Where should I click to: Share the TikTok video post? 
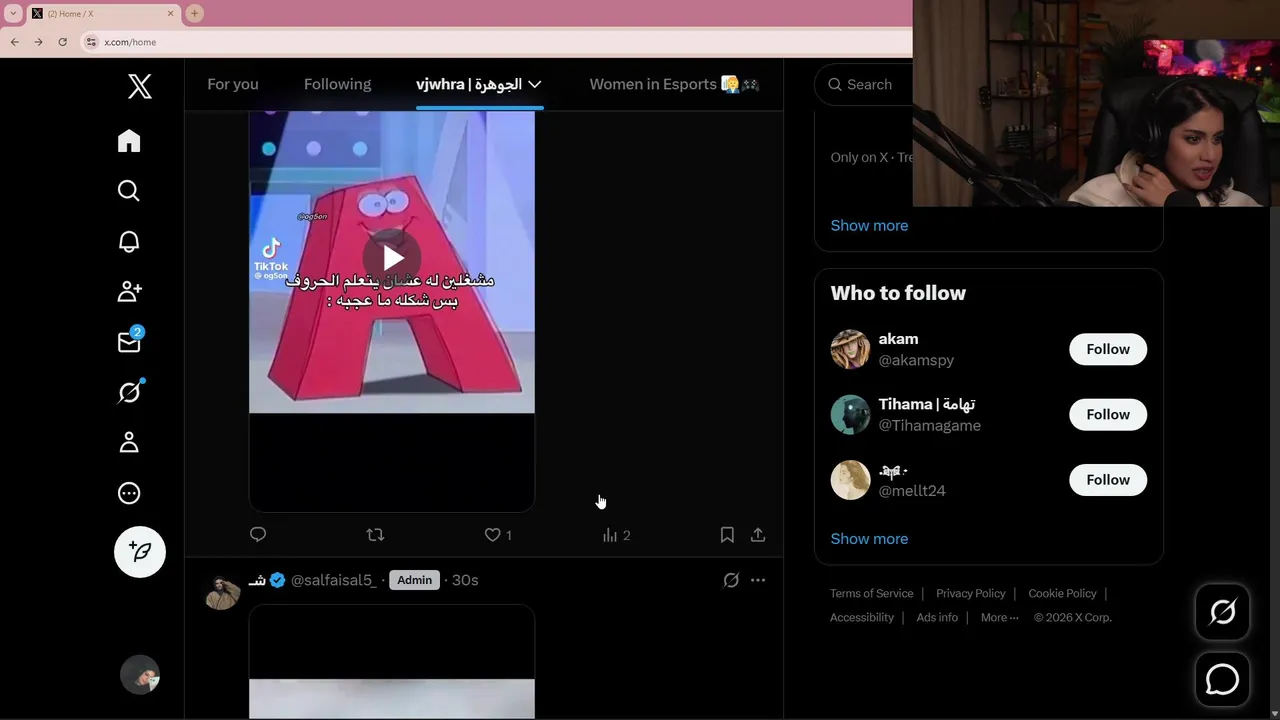[758, 535]
